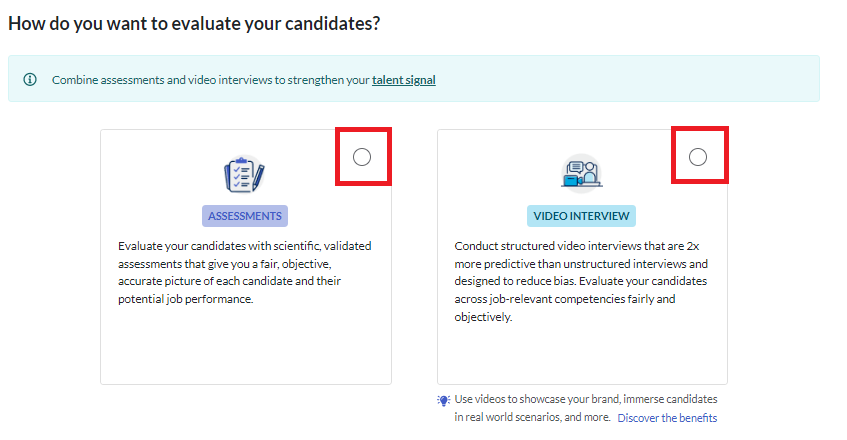Click the Assessments clipboard checklist icon

[x=244, y=174]
